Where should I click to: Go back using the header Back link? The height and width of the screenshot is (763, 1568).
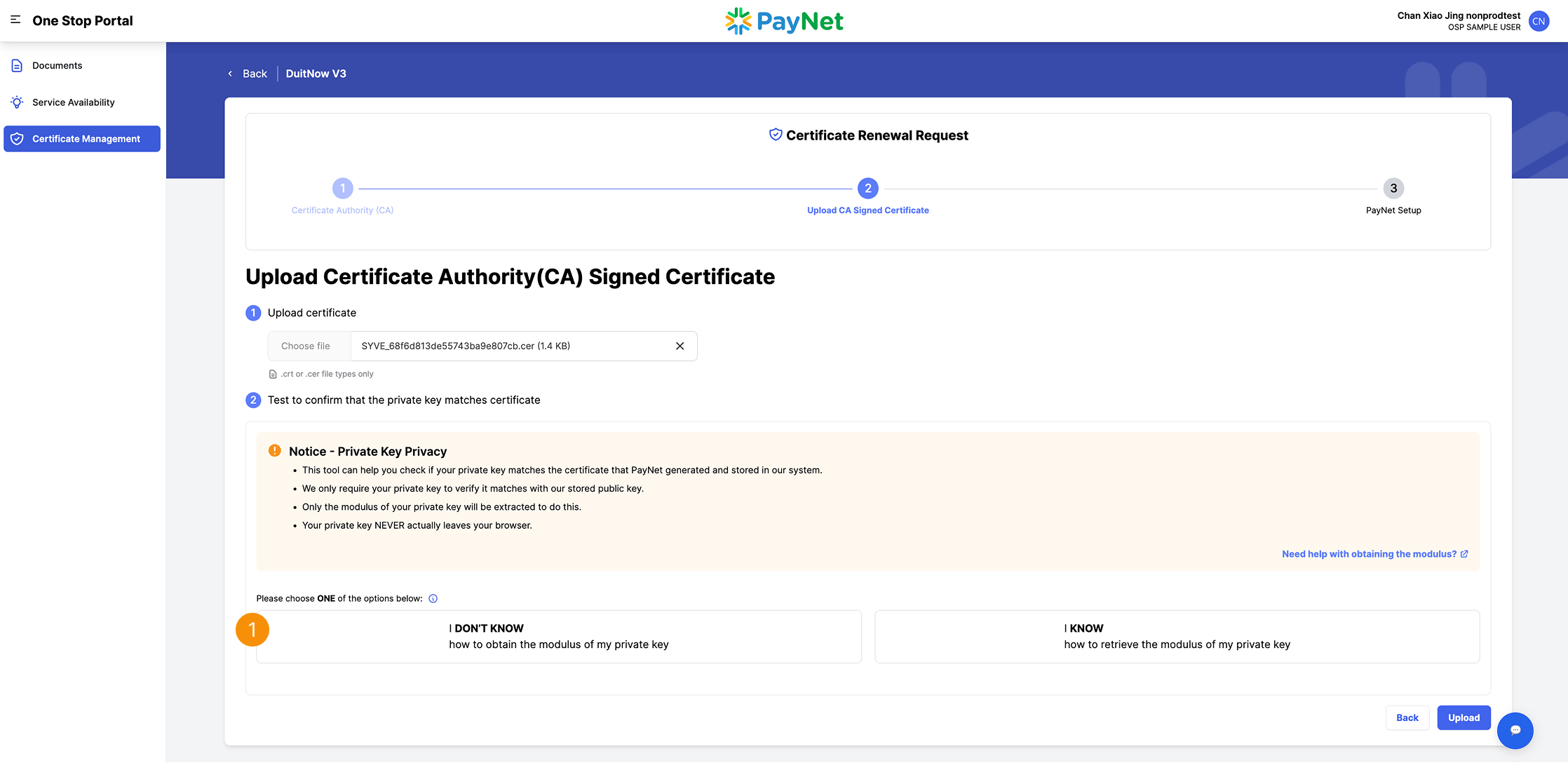pos(255,74)
